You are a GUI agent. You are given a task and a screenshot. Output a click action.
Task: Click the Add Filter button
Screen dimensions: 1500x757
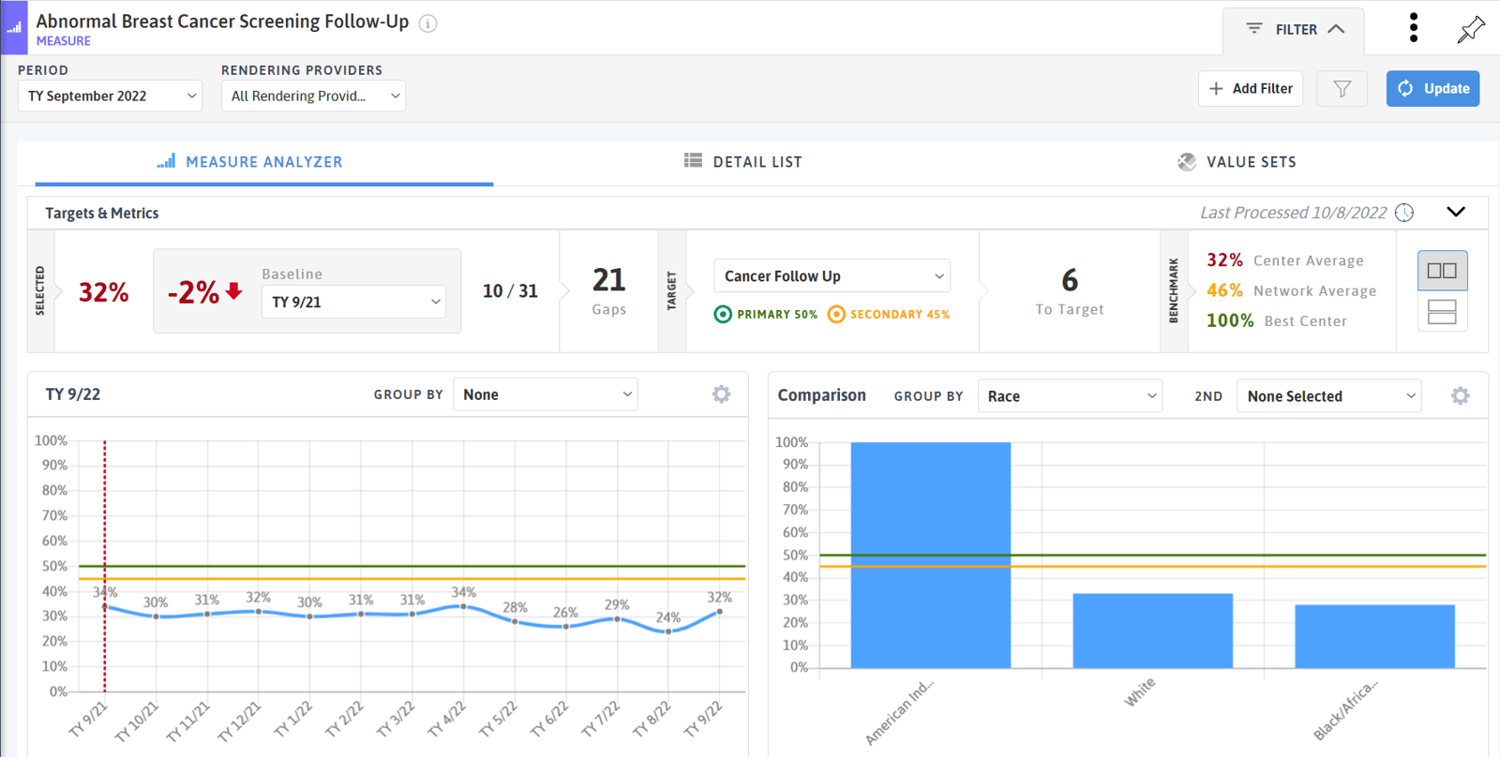pos(1250,89)
